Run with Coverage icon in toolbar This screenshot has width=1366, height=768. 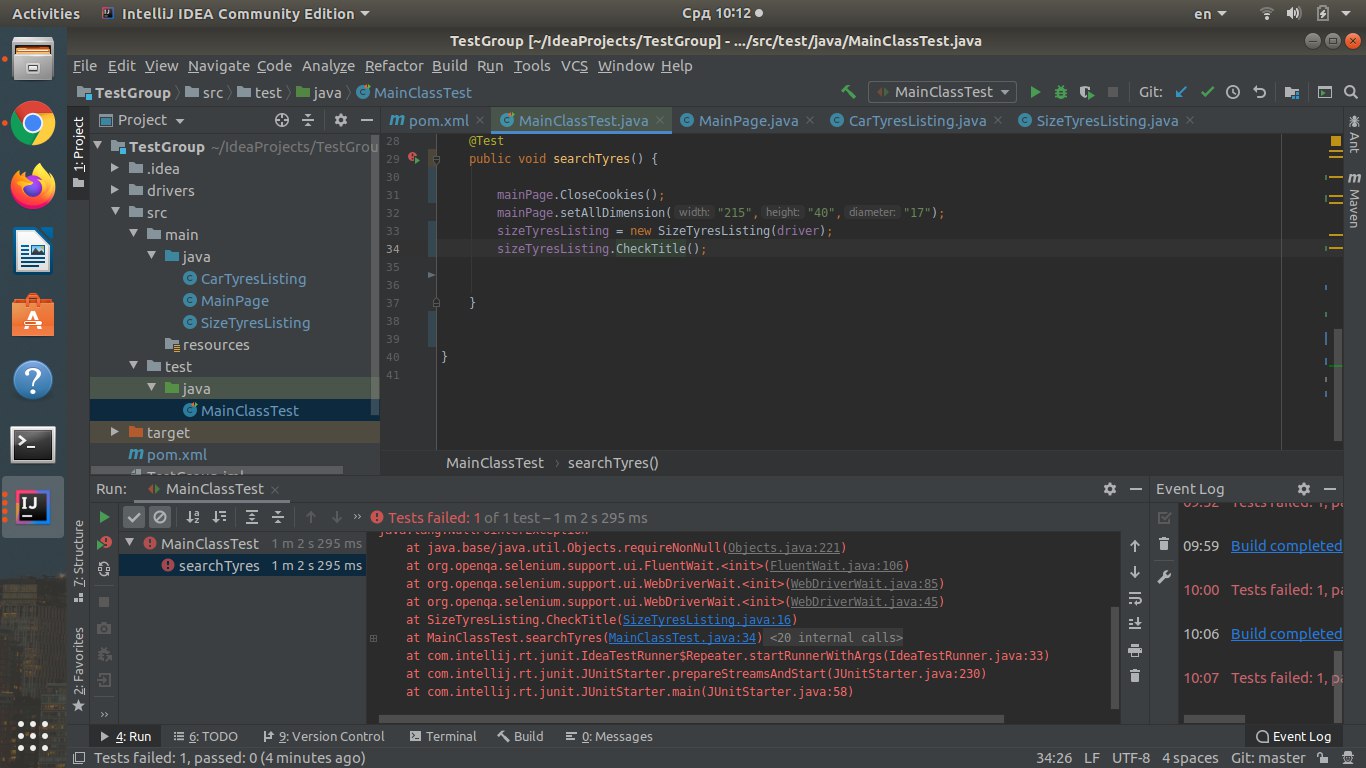pyautogui.click(x=1087, y=92)
